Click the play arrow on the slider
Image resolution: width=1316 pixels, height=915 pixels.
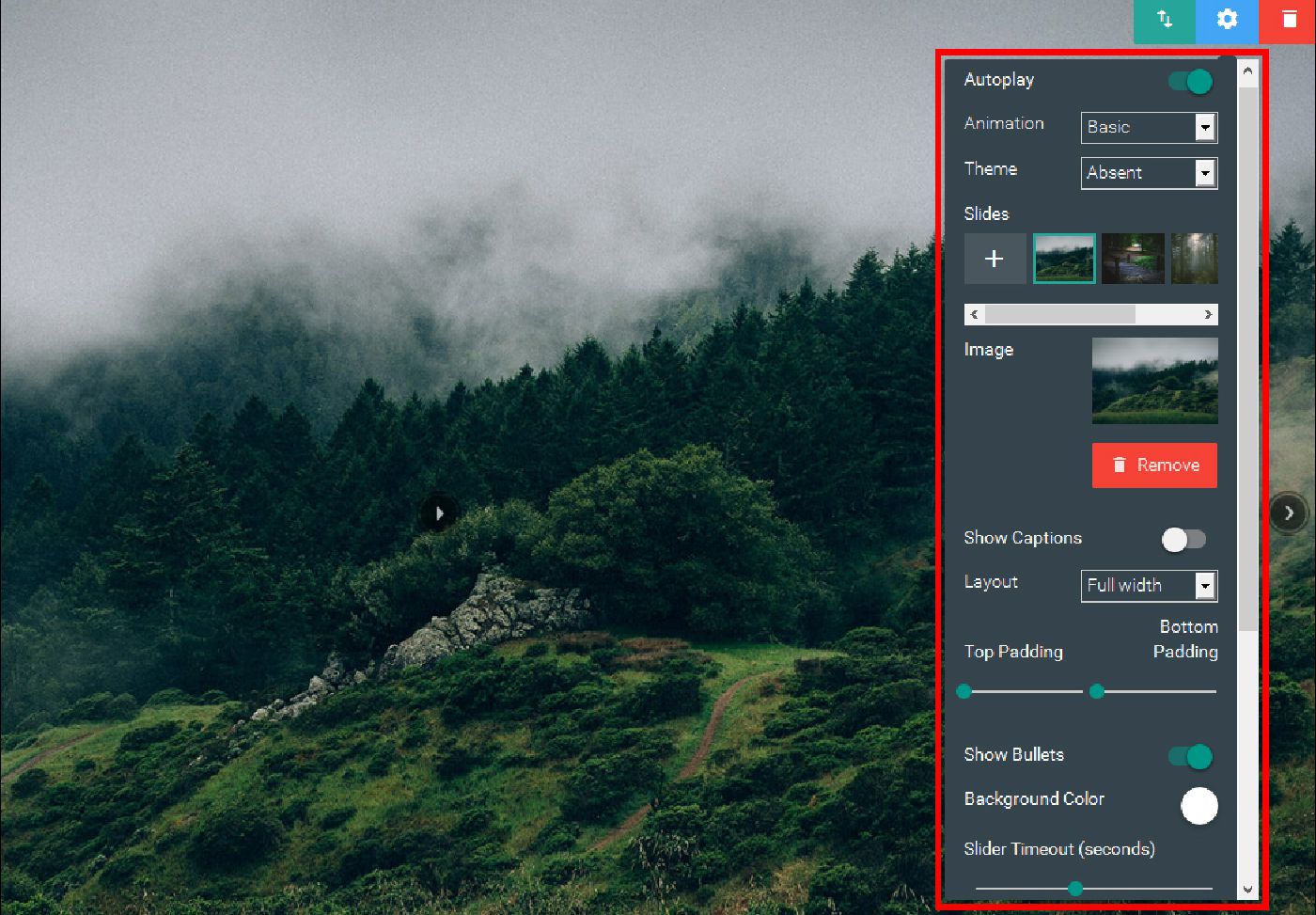[439, 513]
